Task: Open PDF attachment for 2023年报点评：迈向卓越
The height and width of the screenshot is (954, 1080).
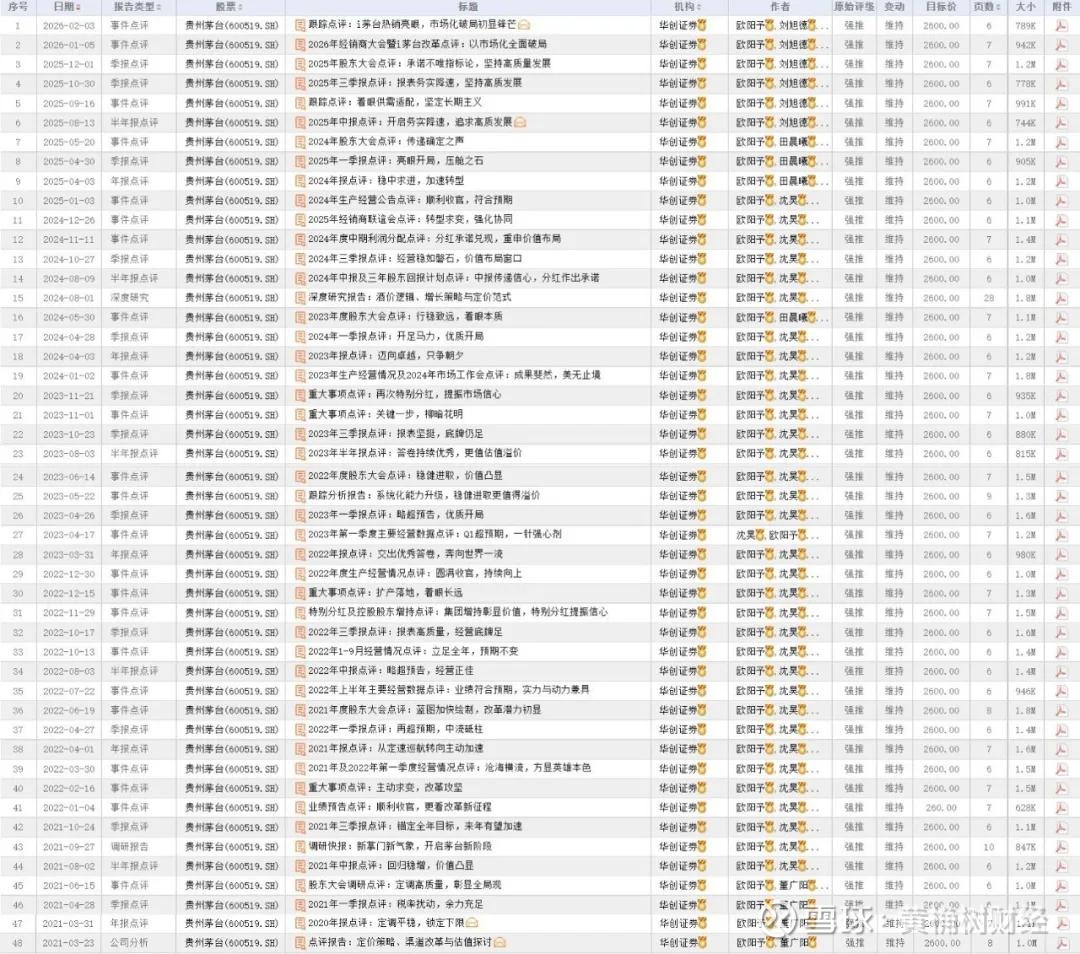Action: [x=1061, y=357]
